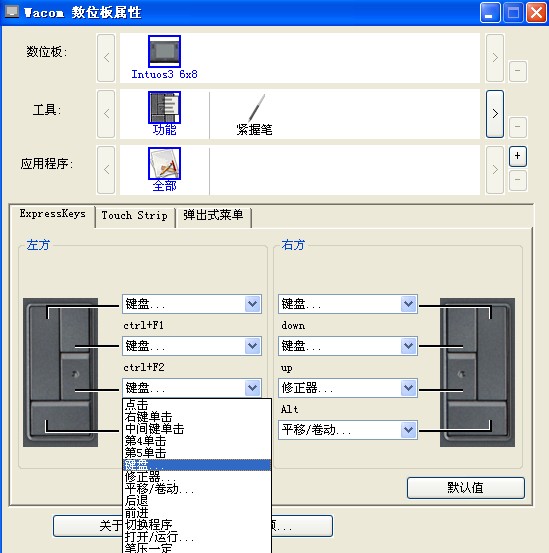Choose 后退 from the dropdown list
The width and height of the screenshot is (549, 553).
pos(197,501)
